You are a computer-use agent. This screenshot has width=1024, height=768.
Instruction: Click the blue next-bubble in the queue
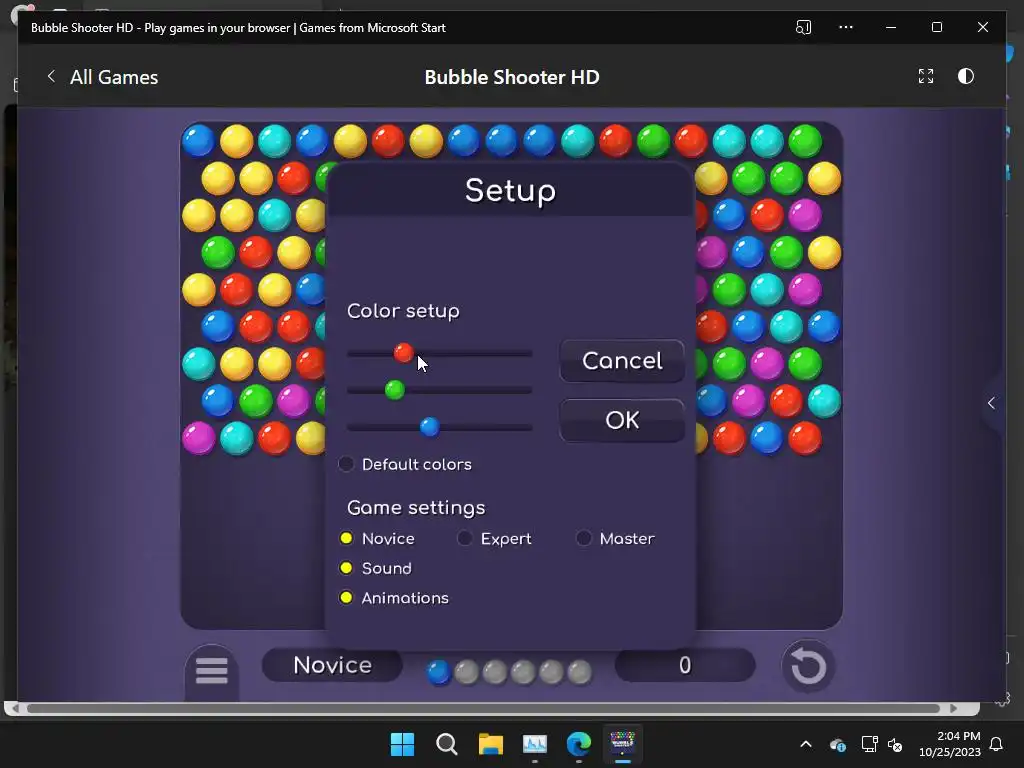click(x=438, y=672)
